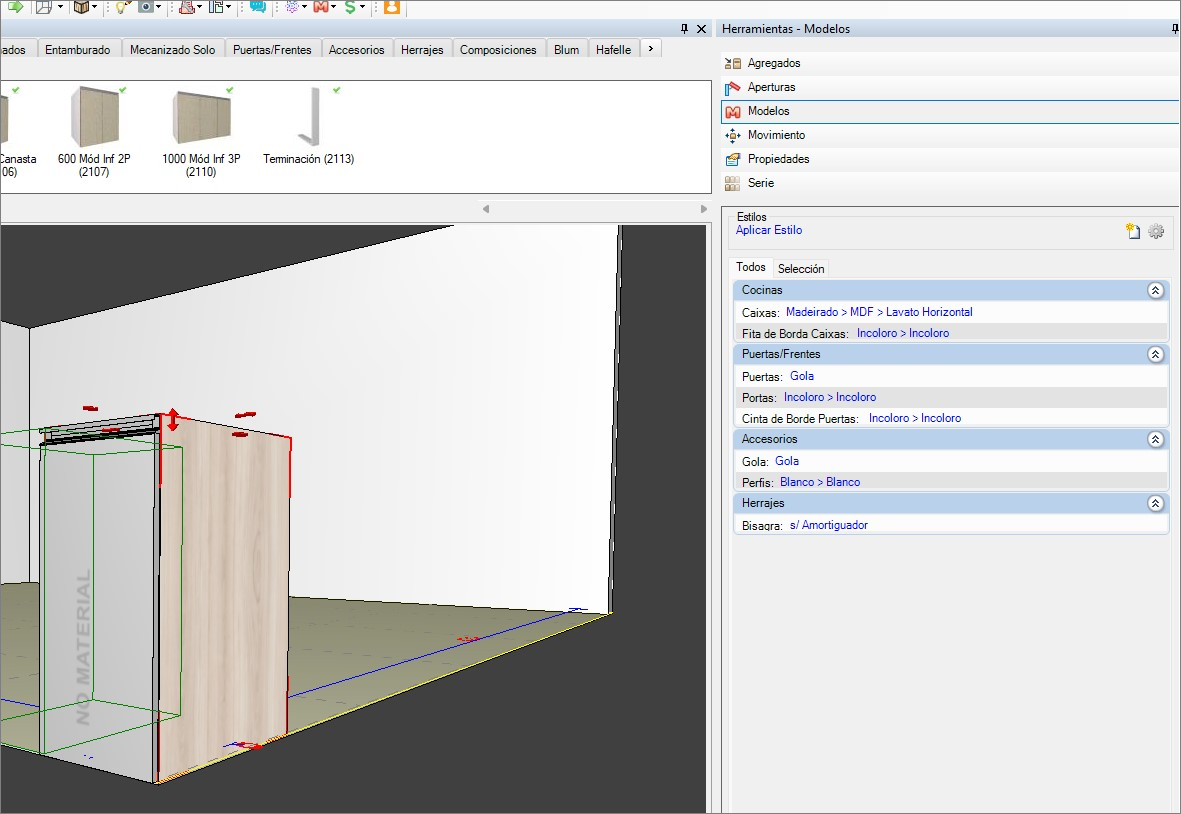Open the Agregados tool
This screenshot has width=1181, height=814.
coord(773,63)
